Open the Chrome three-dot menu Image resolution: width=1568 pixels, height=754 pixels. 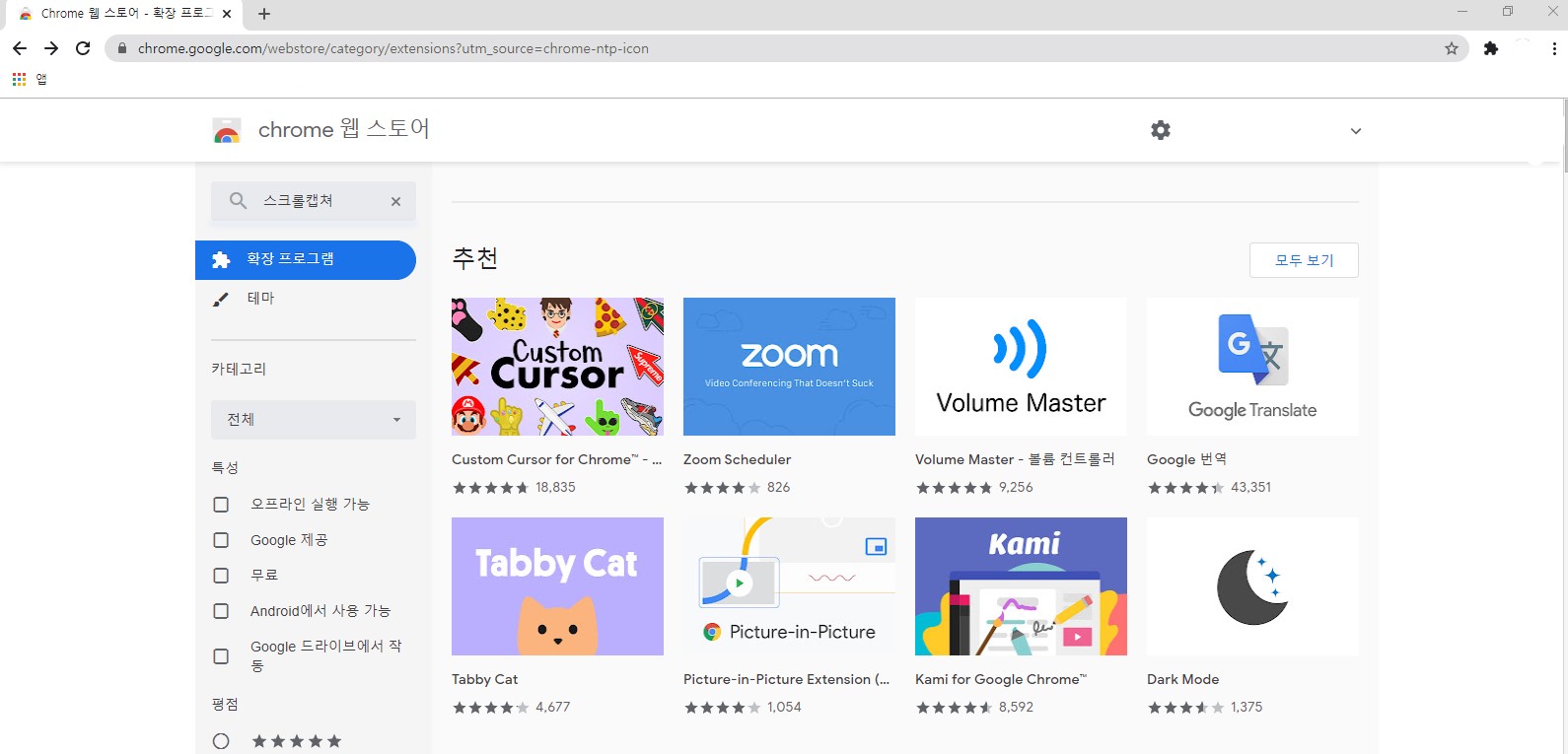(1554, 48)
